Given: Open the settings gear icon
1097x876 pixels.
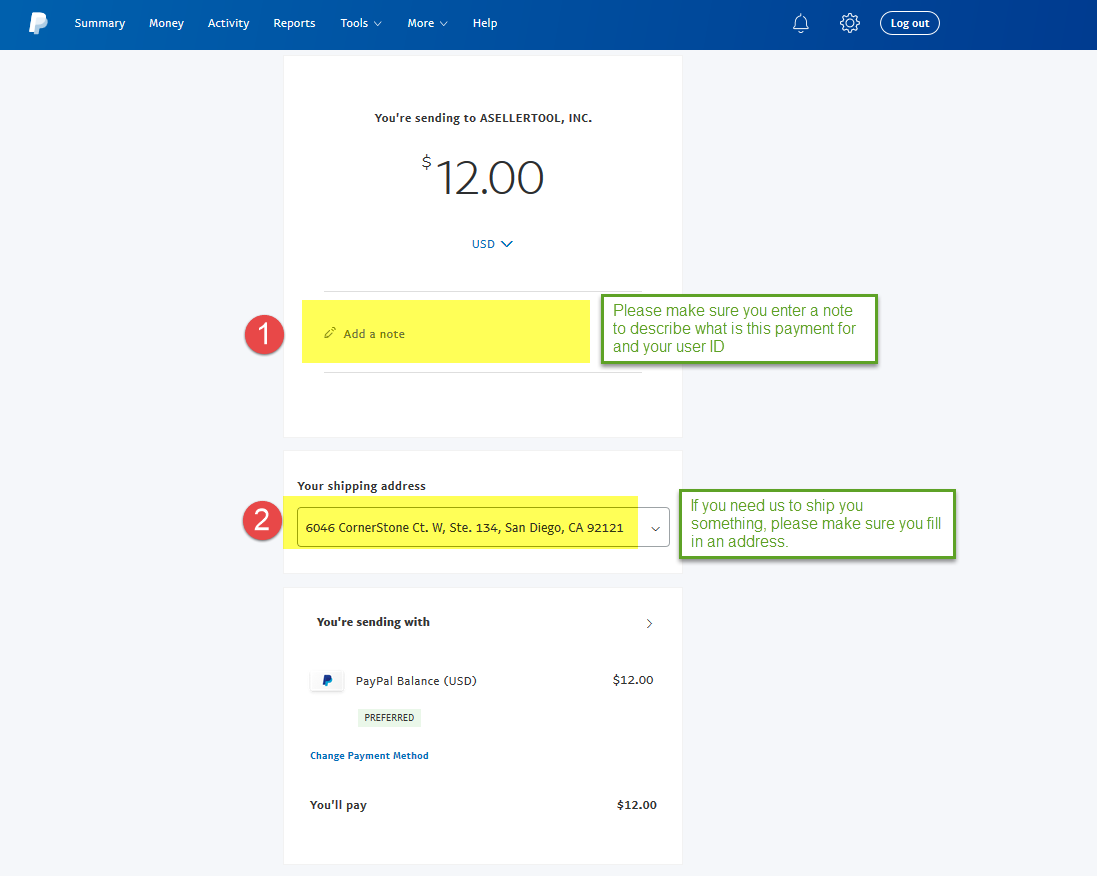Looking at the screenshot, I should [x=849, y=23].
